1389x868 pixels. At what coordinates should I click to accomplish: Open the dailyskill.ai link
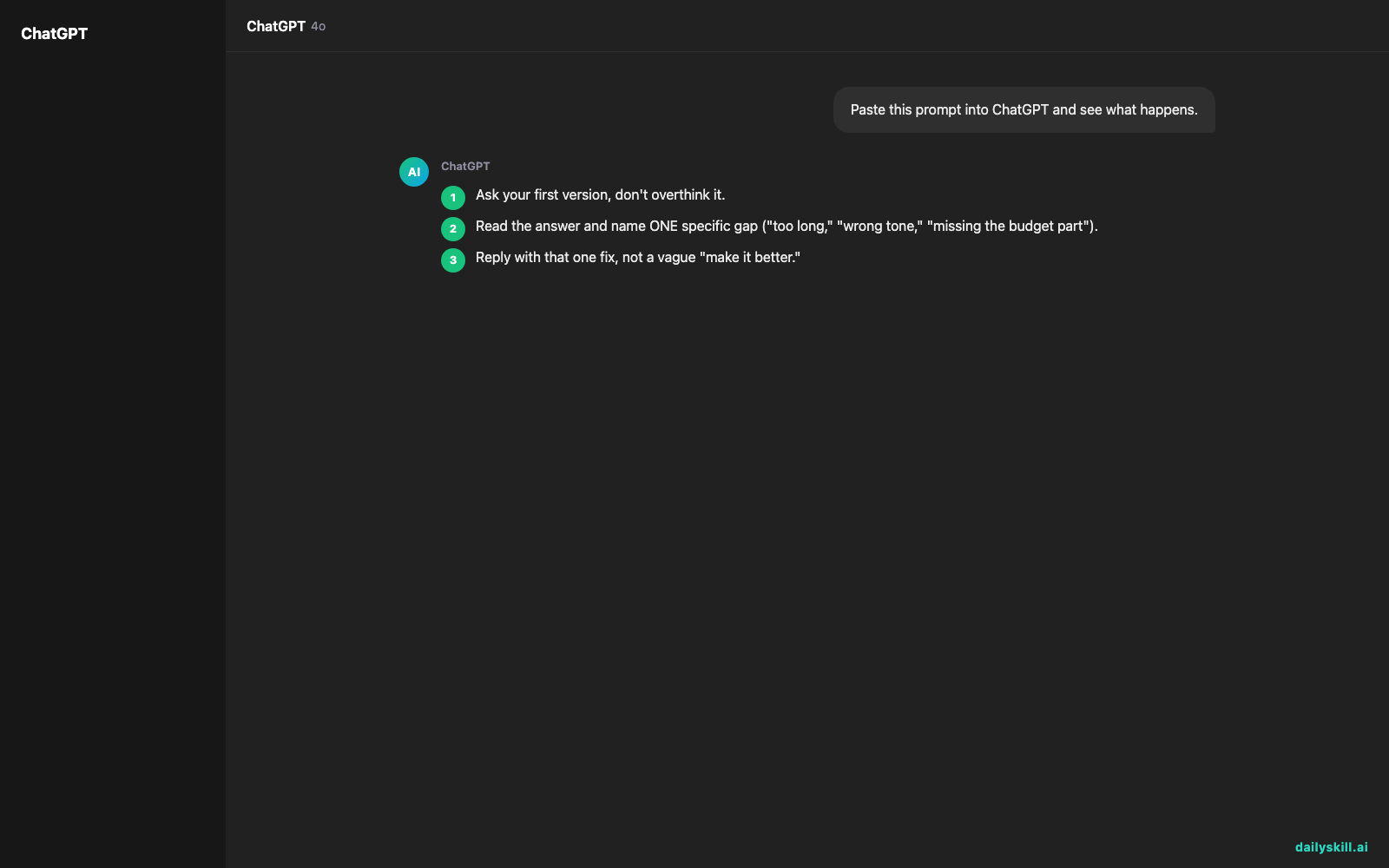click(1331, 847)
